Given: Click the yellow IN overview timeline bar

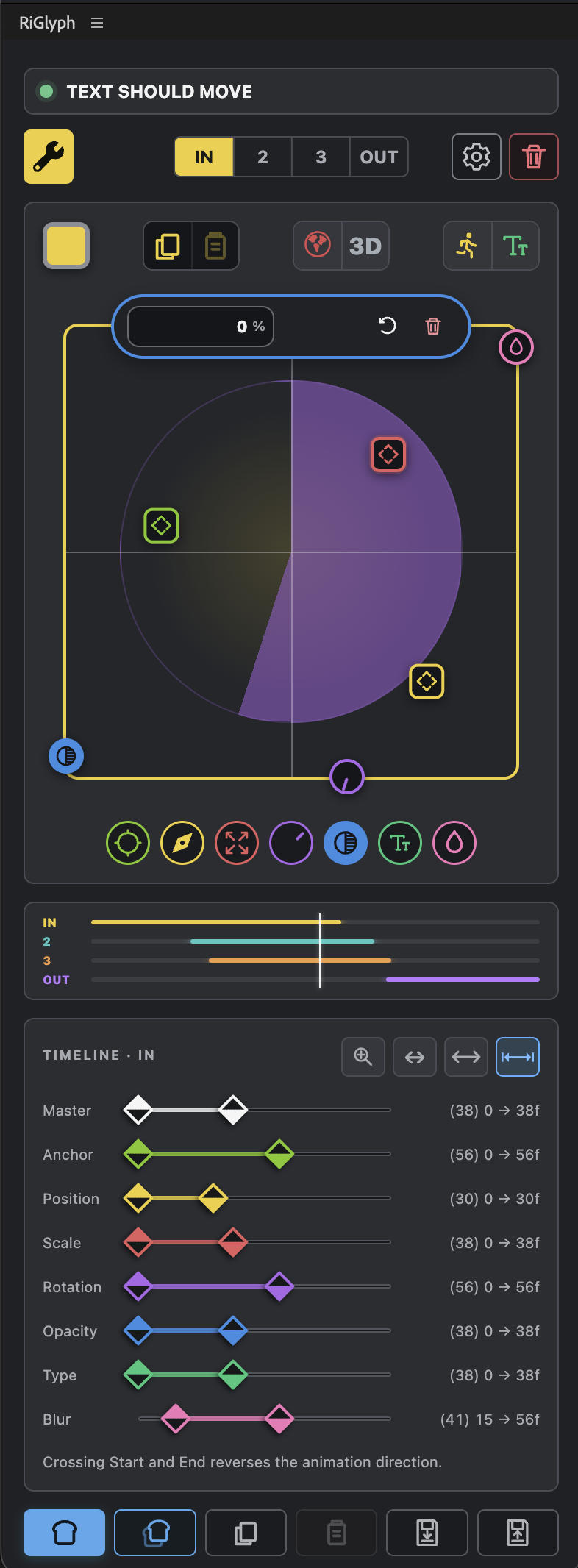Looking at the screenshot, I should tap(216, 922).
